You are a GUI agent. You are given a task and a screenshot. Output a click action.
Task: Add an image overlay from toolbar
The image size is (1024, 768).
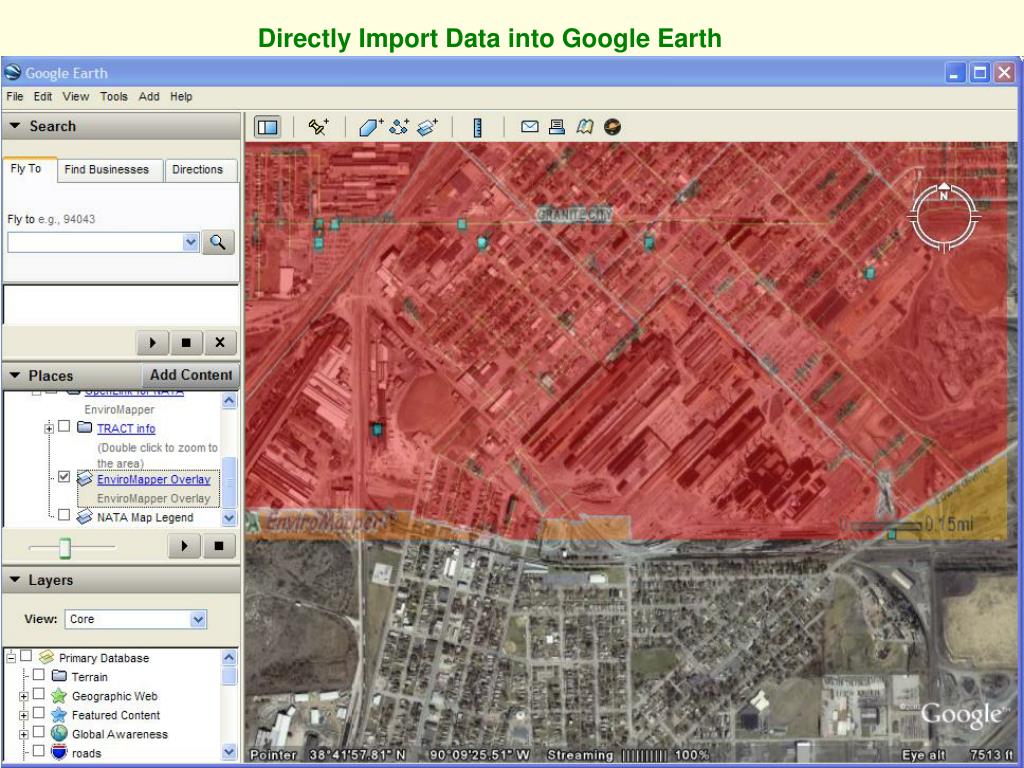[427, 127]
